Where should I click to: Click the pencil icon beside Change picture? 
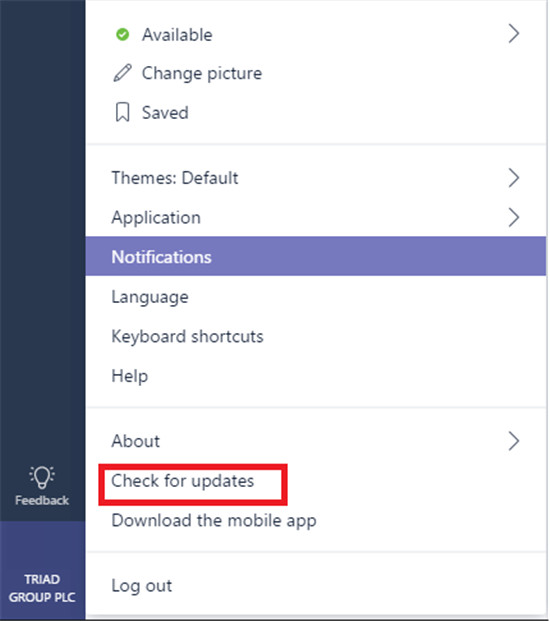(122, 73)
